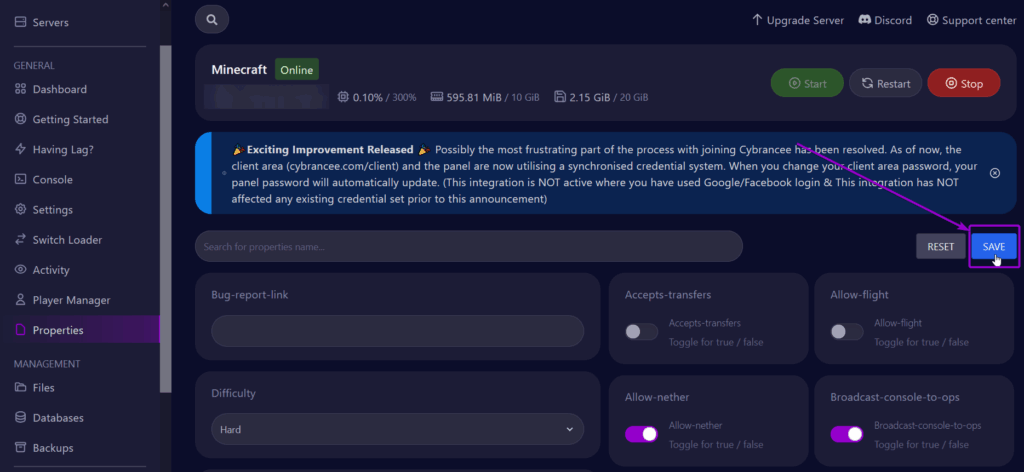This screenshot has height=472, width=1024.
Task: Disable the Allow-nether switch
Action: [x=641, y=434]
